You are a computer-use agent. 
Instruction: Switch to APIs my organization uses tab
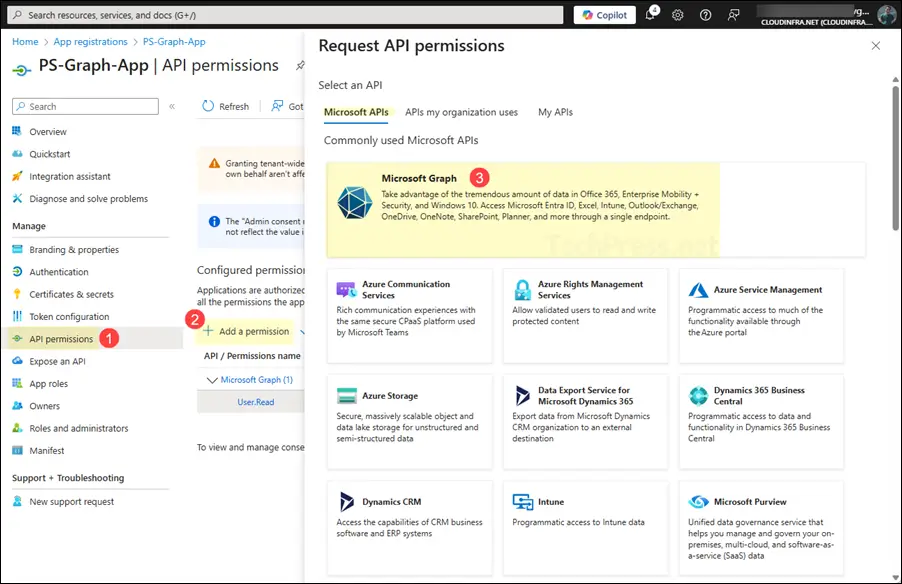pyautogui.click(x=461, y=112)
